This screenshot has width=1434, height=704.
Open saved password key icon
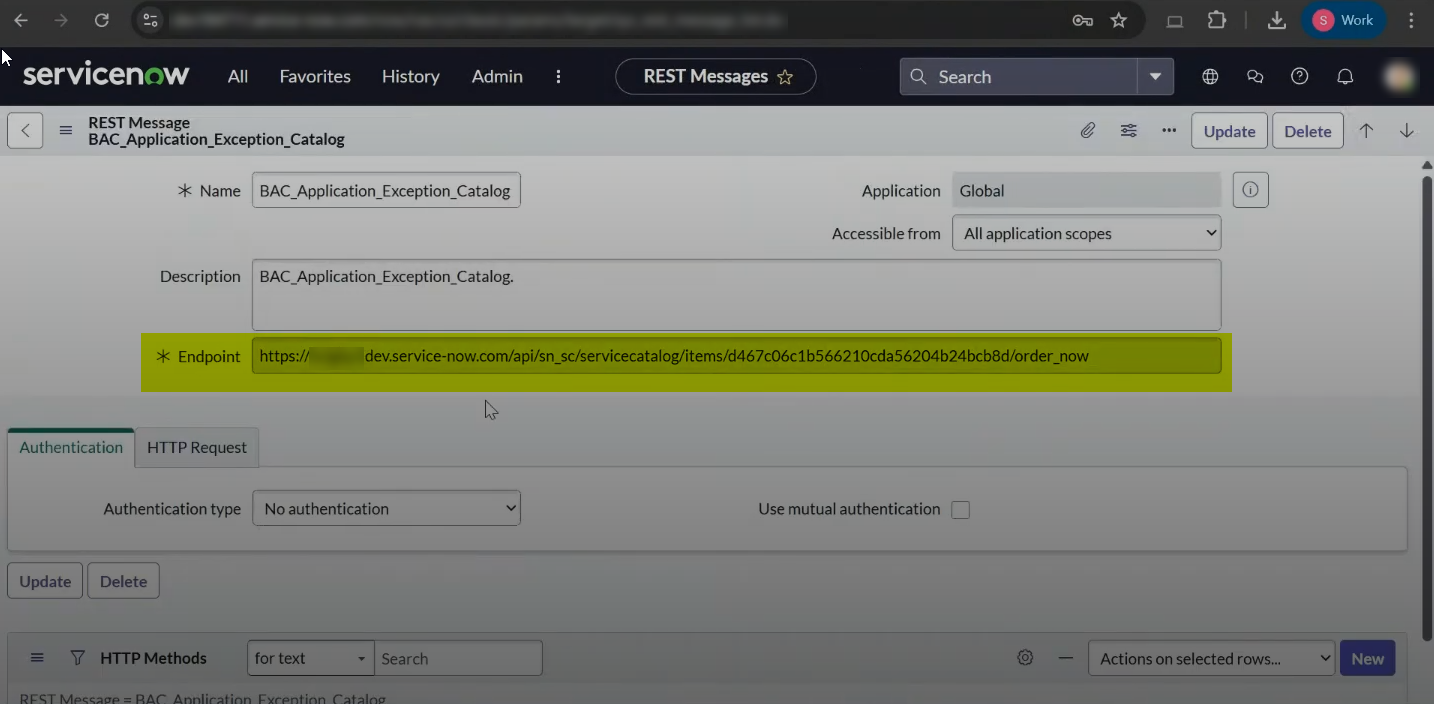[1082, 20]
